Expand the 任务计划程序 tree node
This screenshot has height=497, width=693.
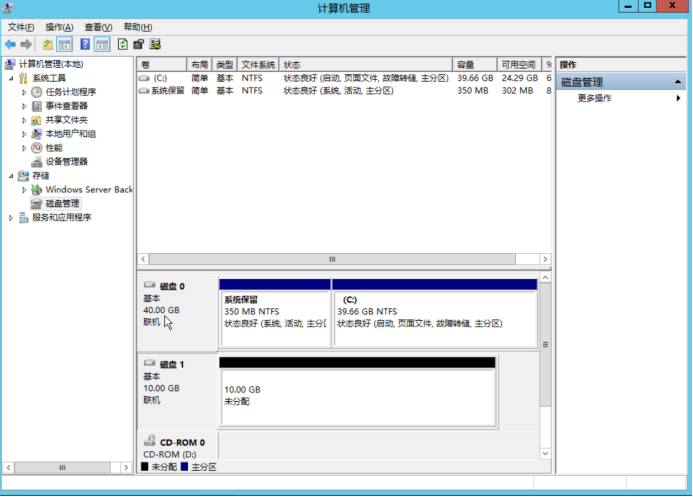click(25, 92)
